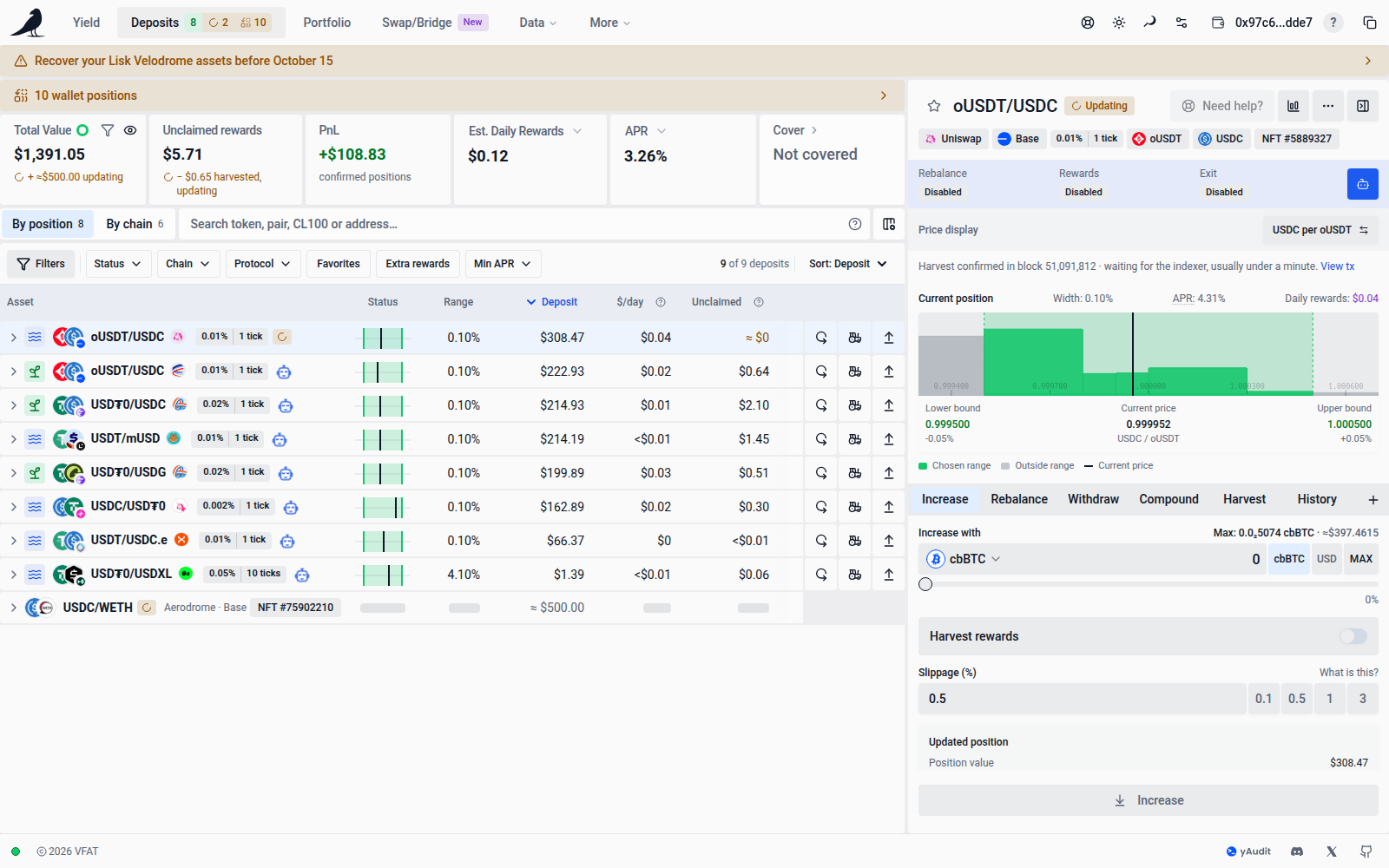Favorite oUSDT/USDC with star icon
Screen dimensions: 1389x868
[934, 106]
